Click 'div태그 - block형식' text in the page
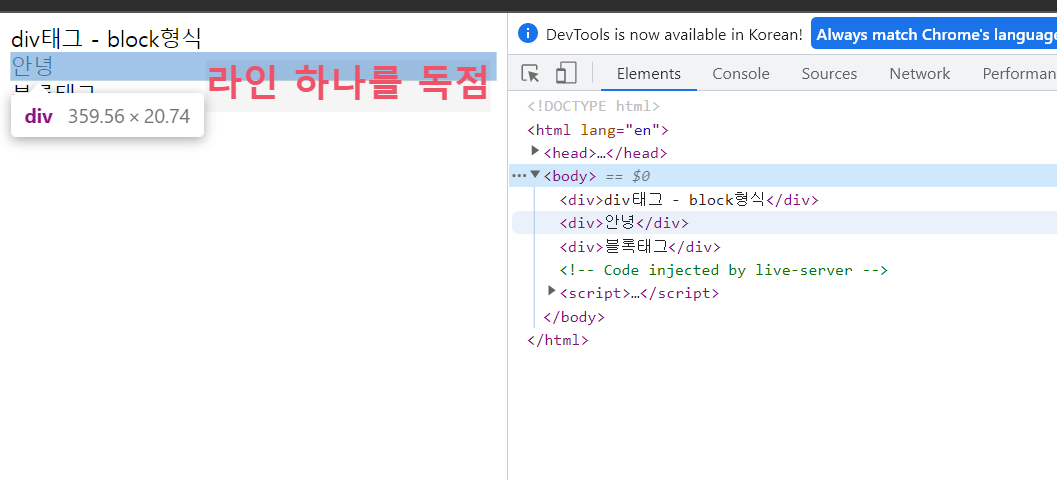1057x480 pixels. click(107, 38)
